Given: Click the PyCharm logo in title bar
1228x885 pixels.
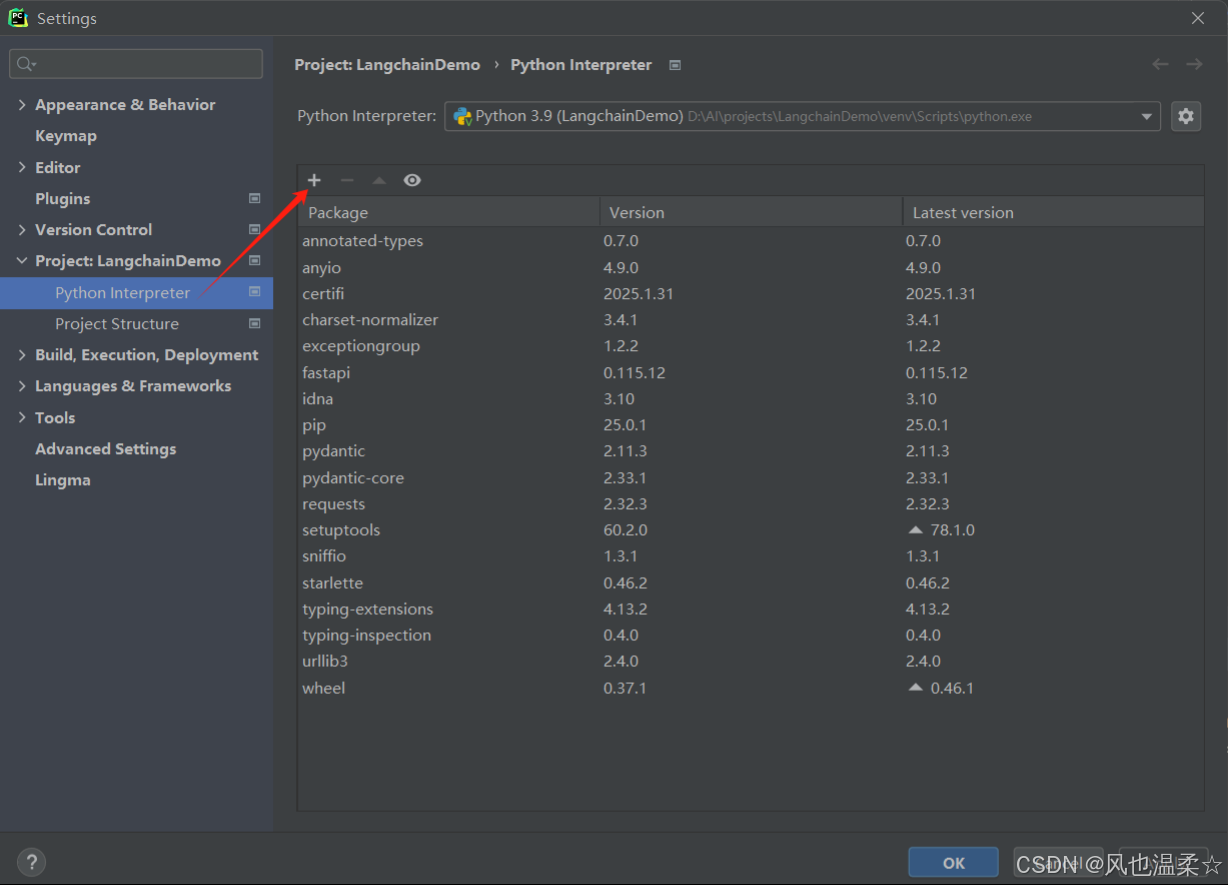Looking at the screenshot, I should 18,18.
